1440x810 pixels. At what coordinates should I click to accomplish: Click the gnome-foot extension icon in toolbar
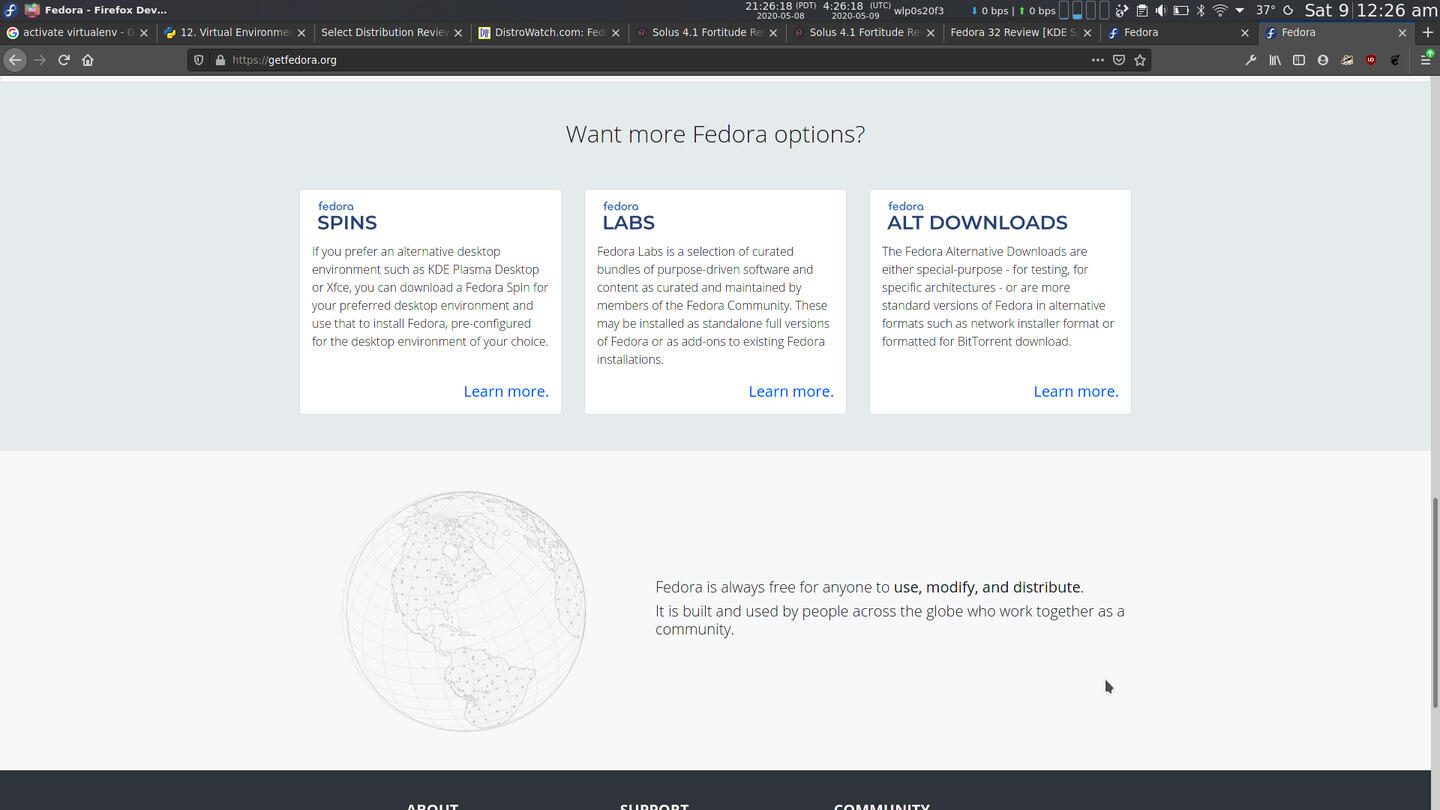tap(1395, 60)
